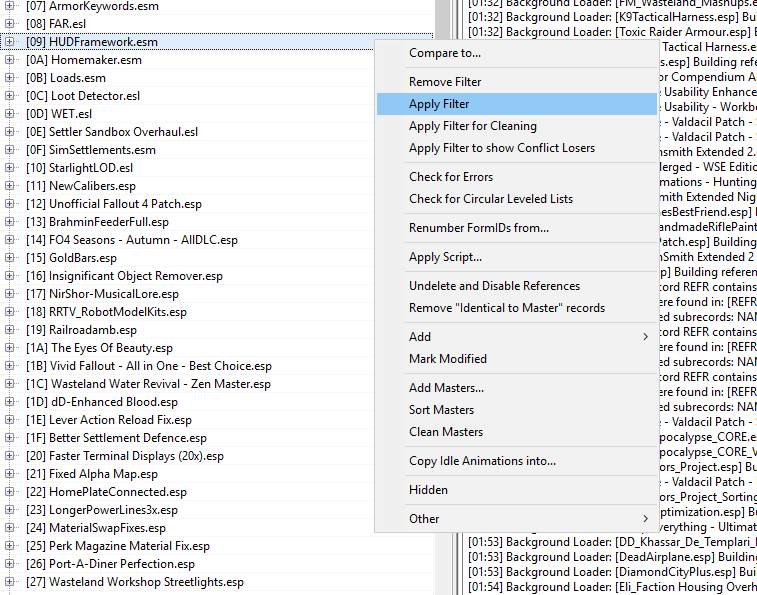Select [14] FO4 Seasons - Autumn - AllDLC.esp
757x595 pixels.
pyautogui.click(x=132, y=240)
